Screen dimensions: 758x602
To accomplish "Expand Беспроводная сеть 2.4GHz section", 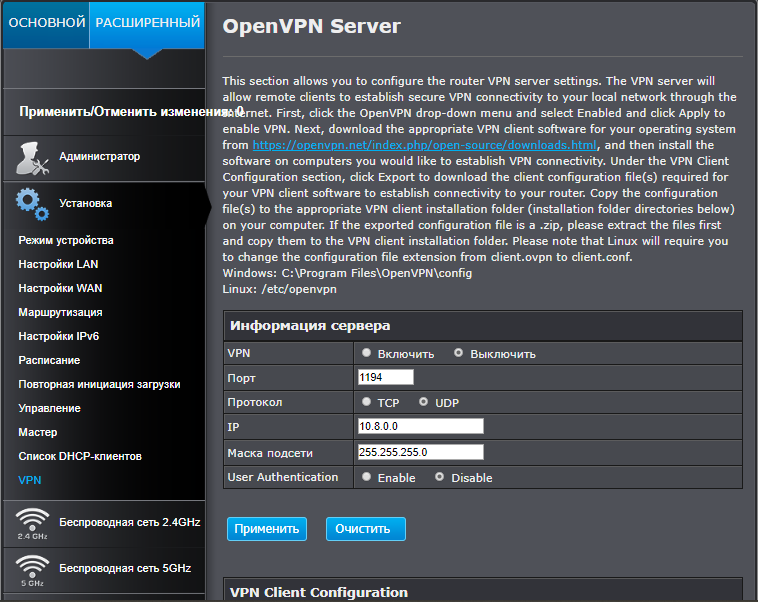I will (104, 524).
